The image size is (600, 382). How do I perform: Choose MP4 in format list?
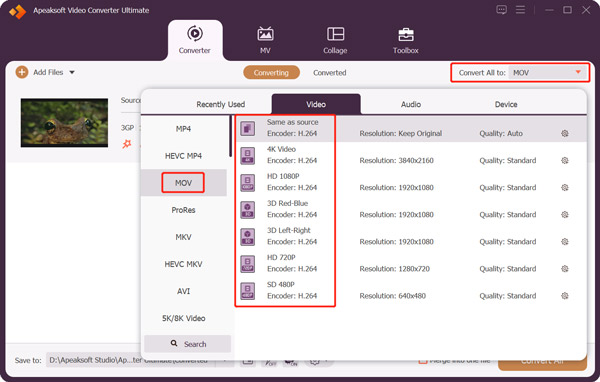tap(183, 129)
